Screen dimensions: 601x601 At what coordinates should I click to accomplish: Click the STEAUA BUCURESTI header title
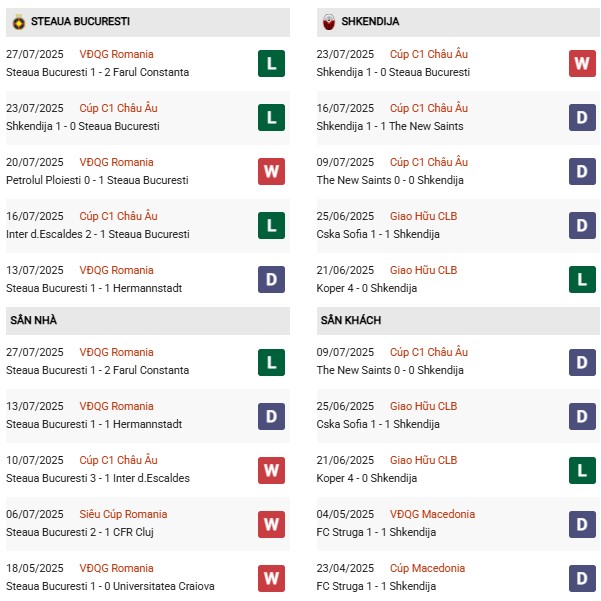coord(80,21)
